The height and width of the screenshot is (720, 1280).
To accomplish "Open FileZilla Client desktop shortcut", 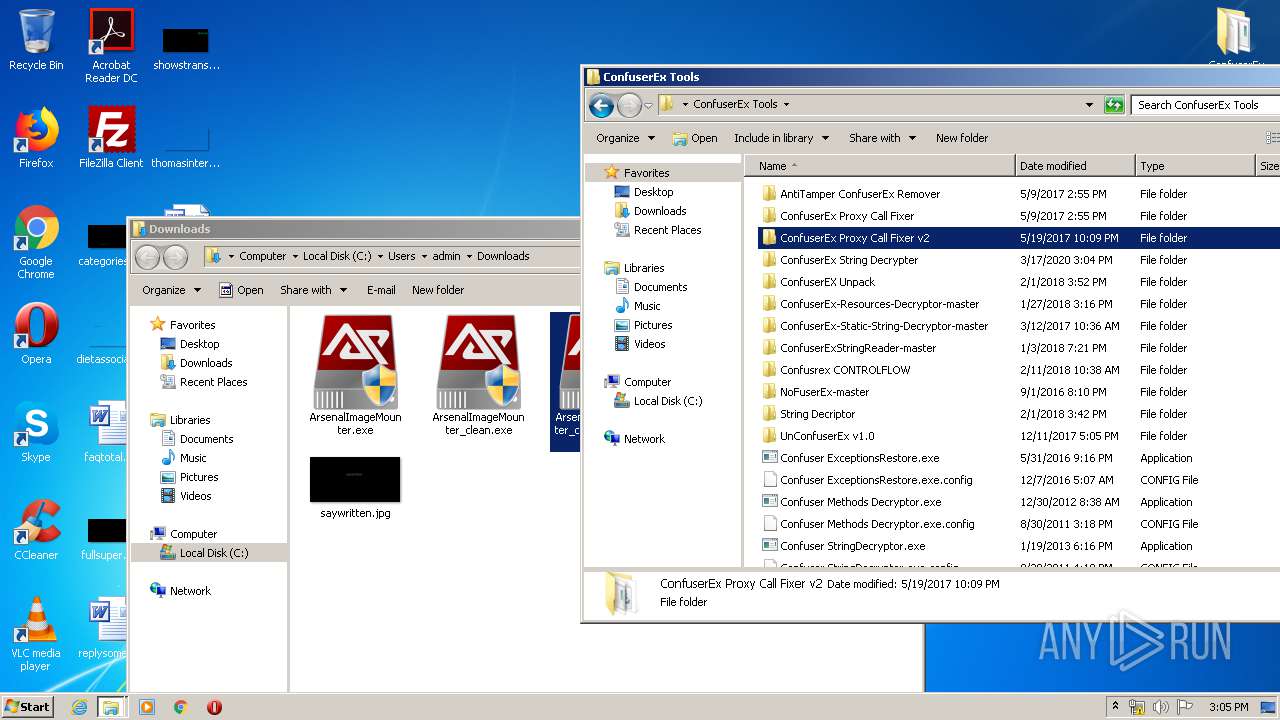I will coord(111,138).
